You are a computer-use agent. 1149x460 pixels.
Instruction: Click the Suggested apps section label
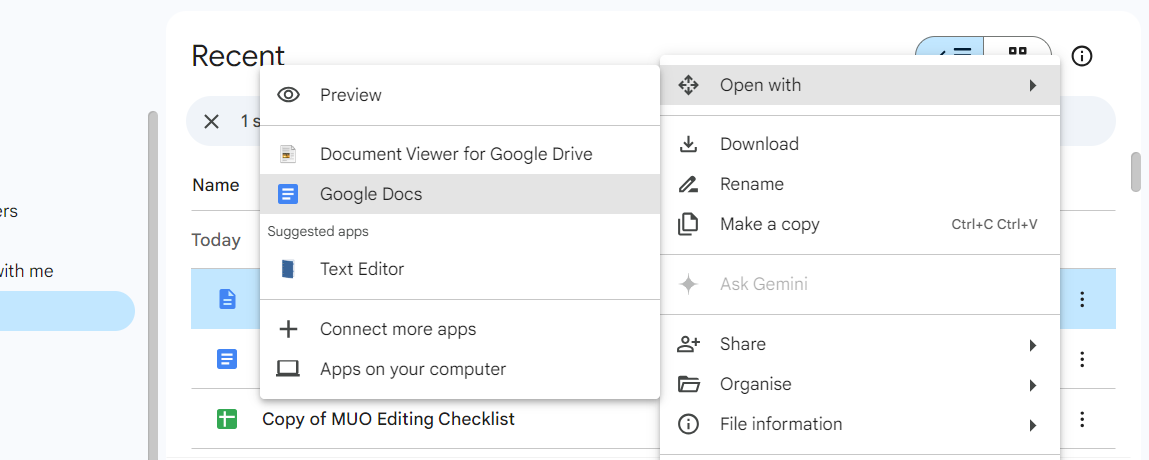pos(318,231)
